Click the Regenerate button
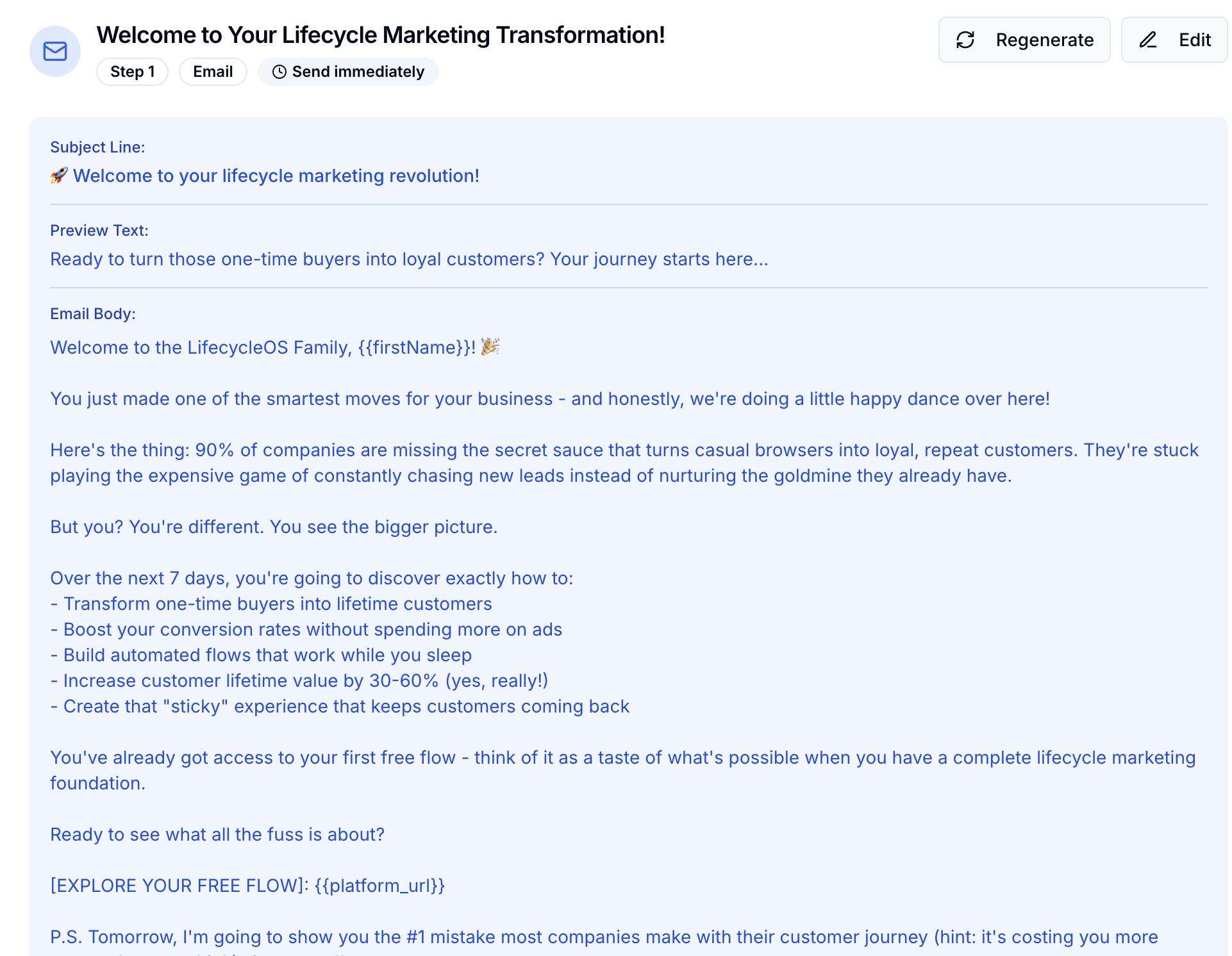 [x=1024, y=40]
